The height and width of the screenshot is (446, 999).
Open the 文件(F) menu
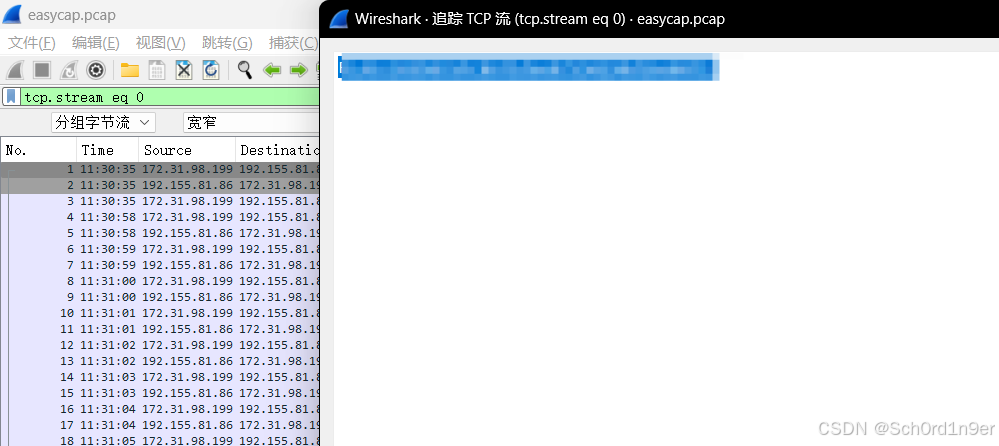click(x=32, y=43)
